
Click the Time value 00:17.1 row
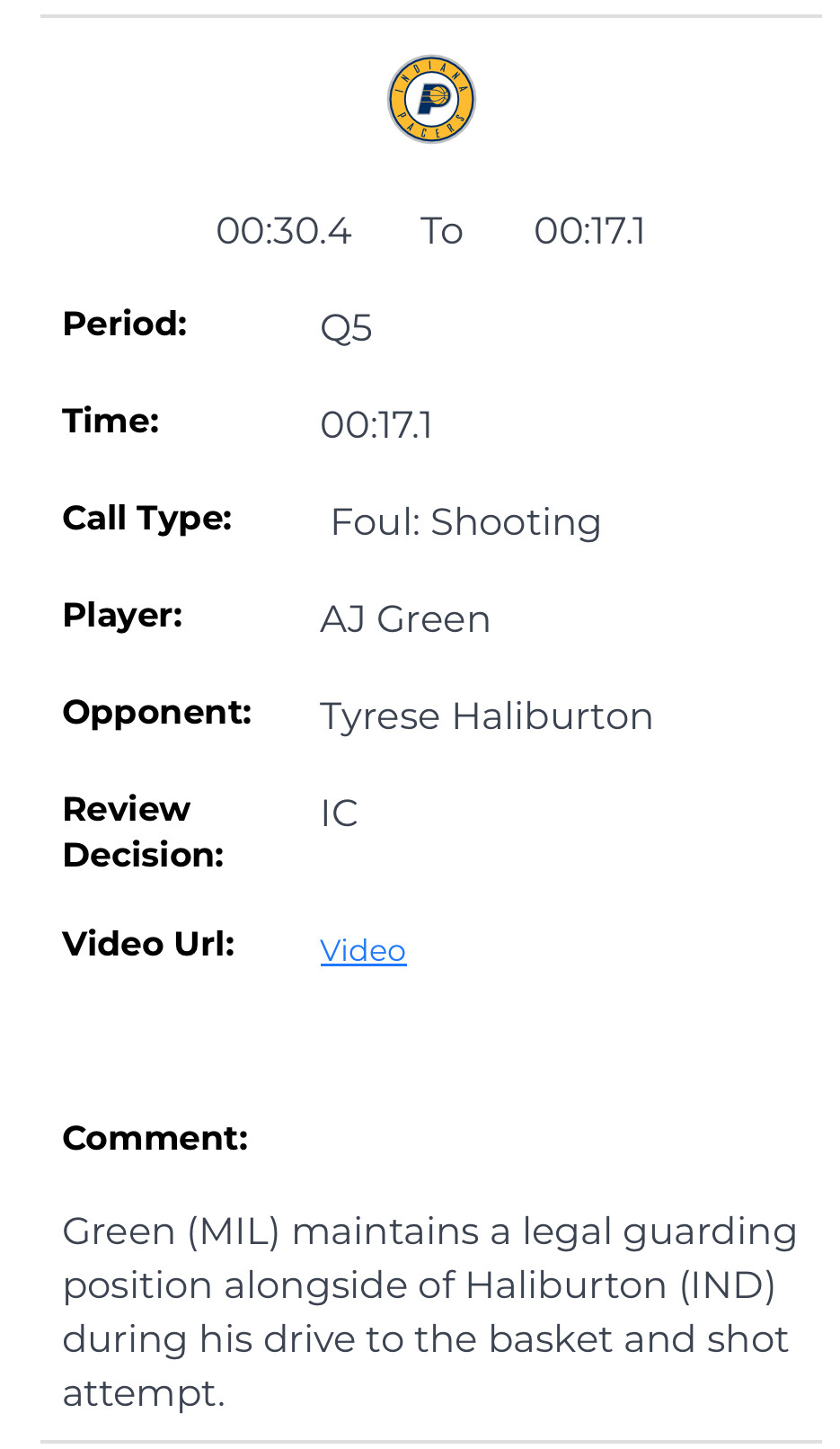[376, 425]
